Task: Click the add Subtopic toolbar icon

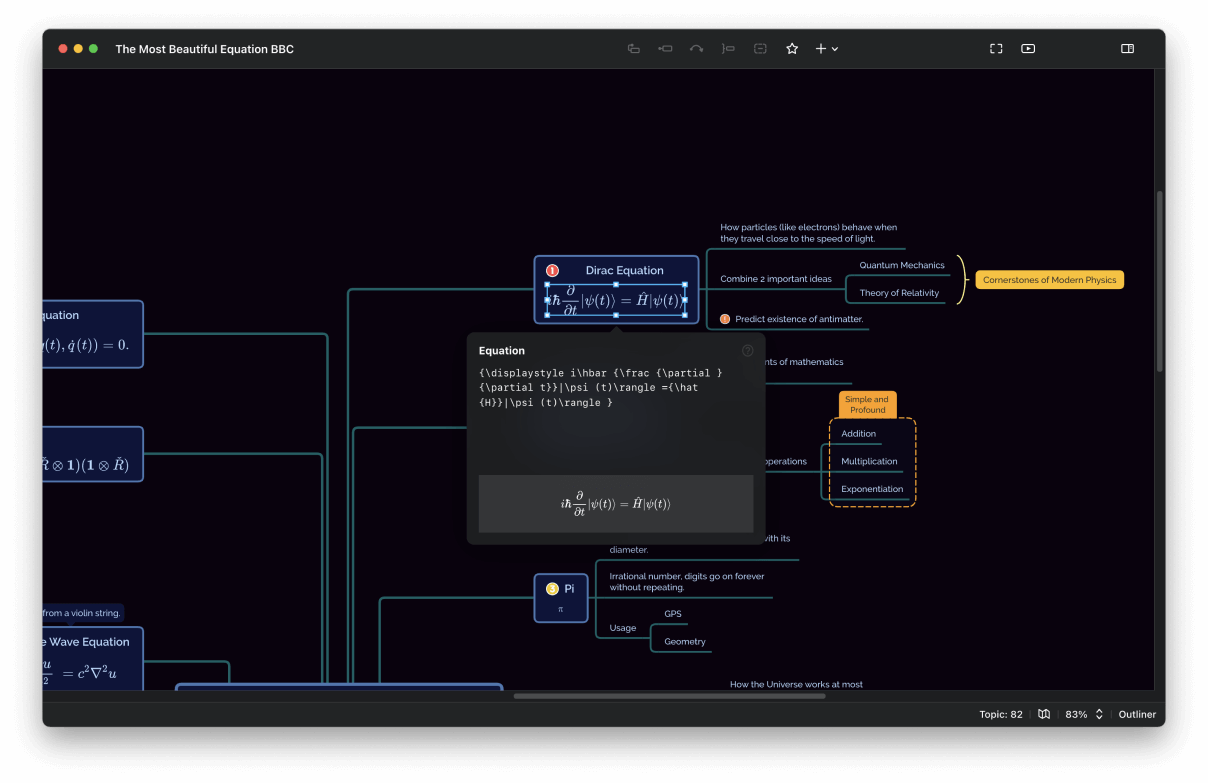Action: [665, 48]
